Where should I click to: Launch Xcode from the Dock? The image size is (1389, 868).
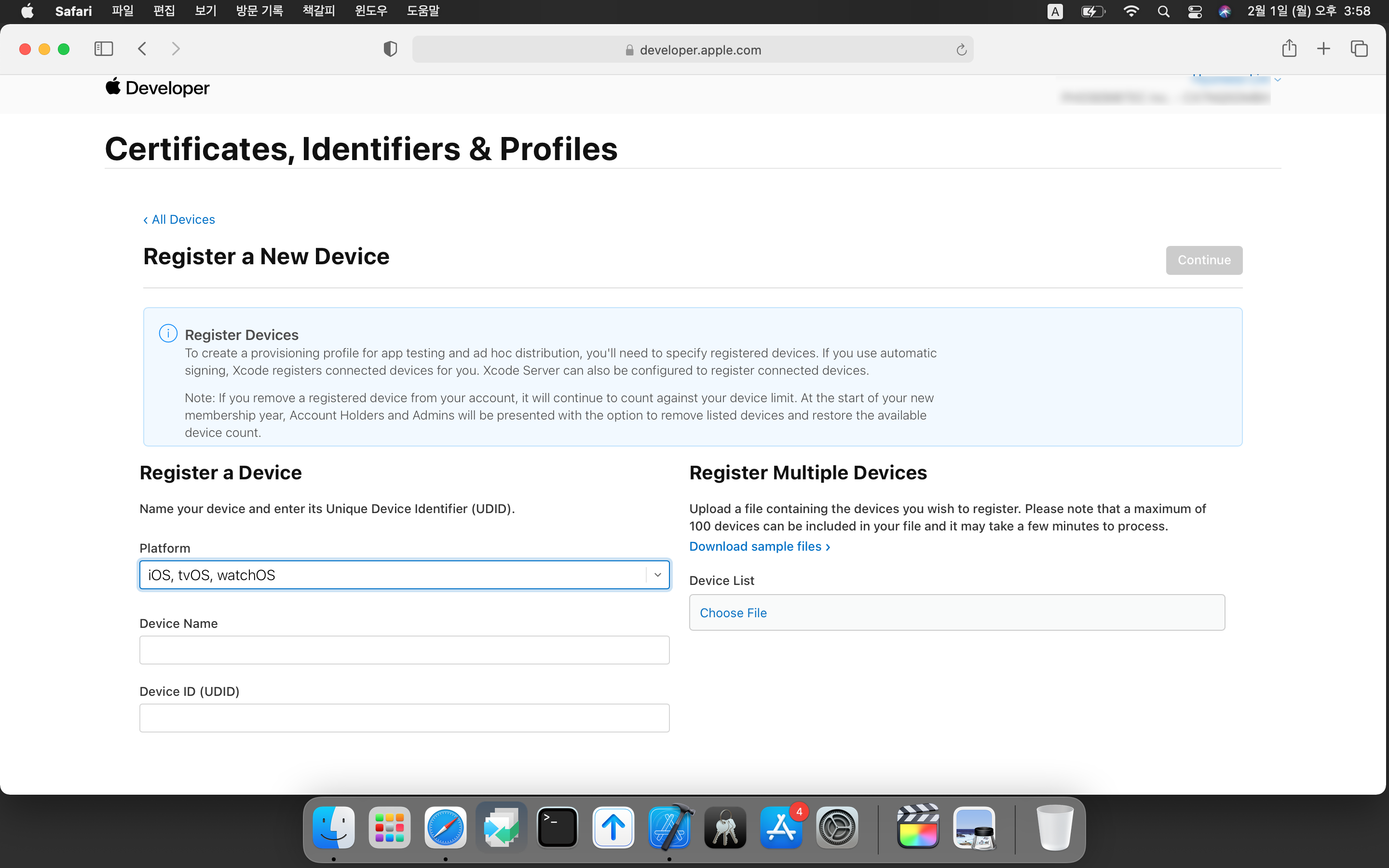[669, 827]
